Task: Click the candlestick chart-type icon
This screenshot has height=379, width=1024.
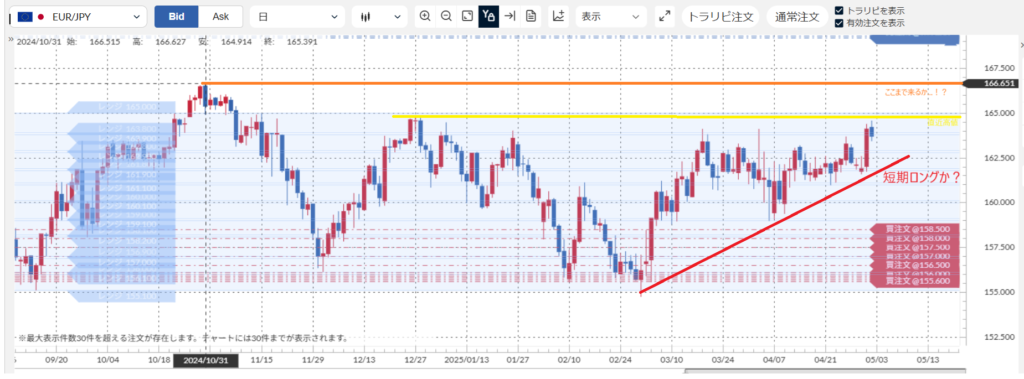Action: point(365,17)
